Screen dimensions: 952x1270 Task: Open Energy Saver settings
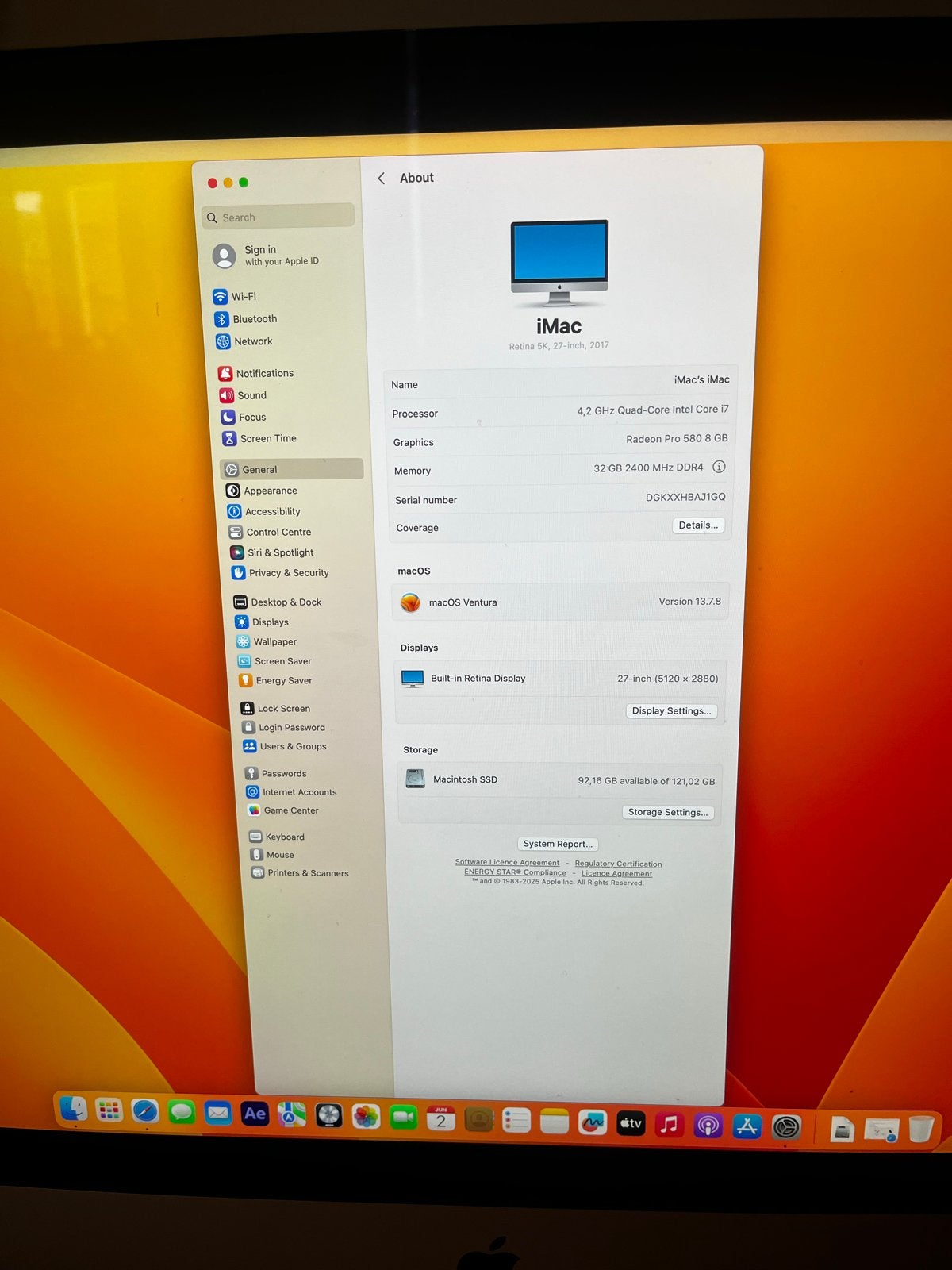(277, 680)
